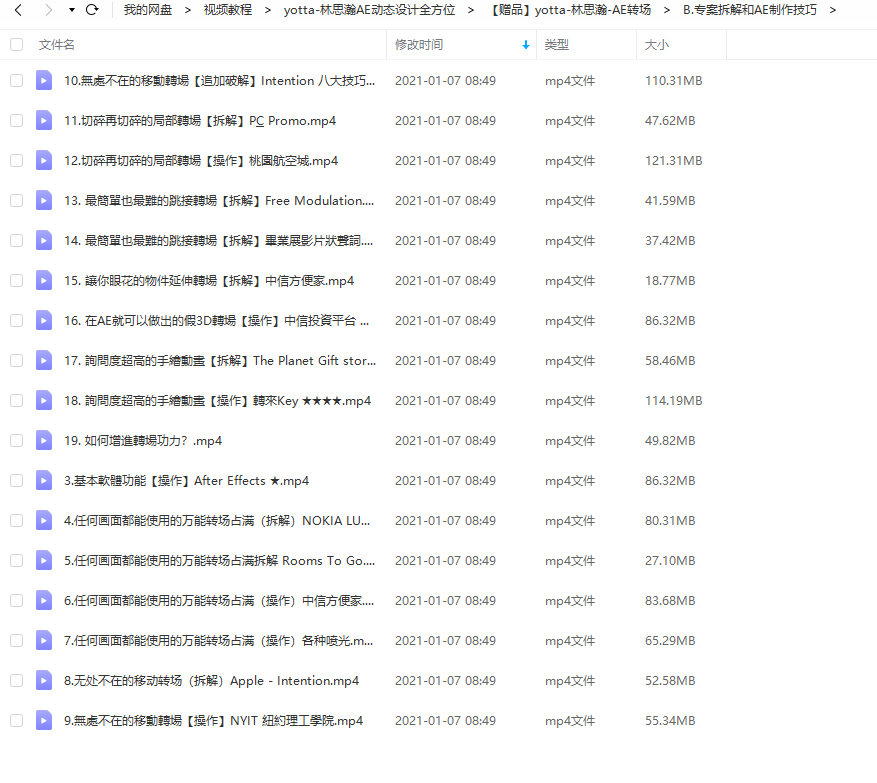
Task: Go to 我的网盘 in the breadcrumb
Action: 147,10
